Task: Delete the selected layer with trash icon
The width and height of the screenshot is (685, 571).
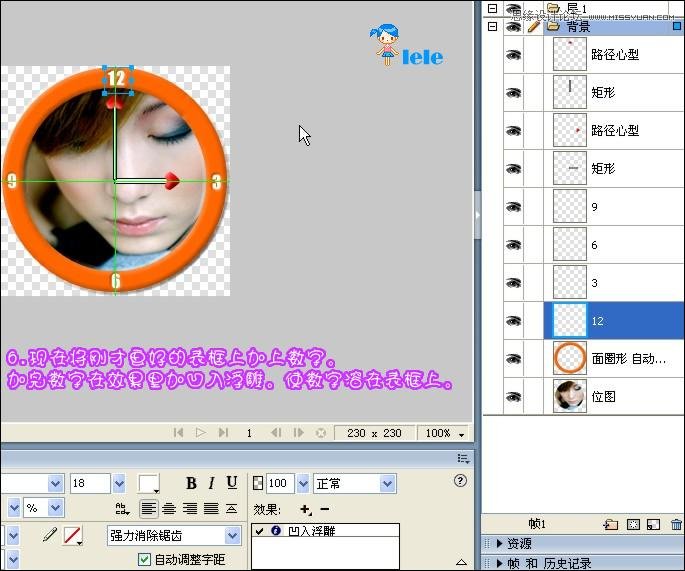Action: (676, 524)
